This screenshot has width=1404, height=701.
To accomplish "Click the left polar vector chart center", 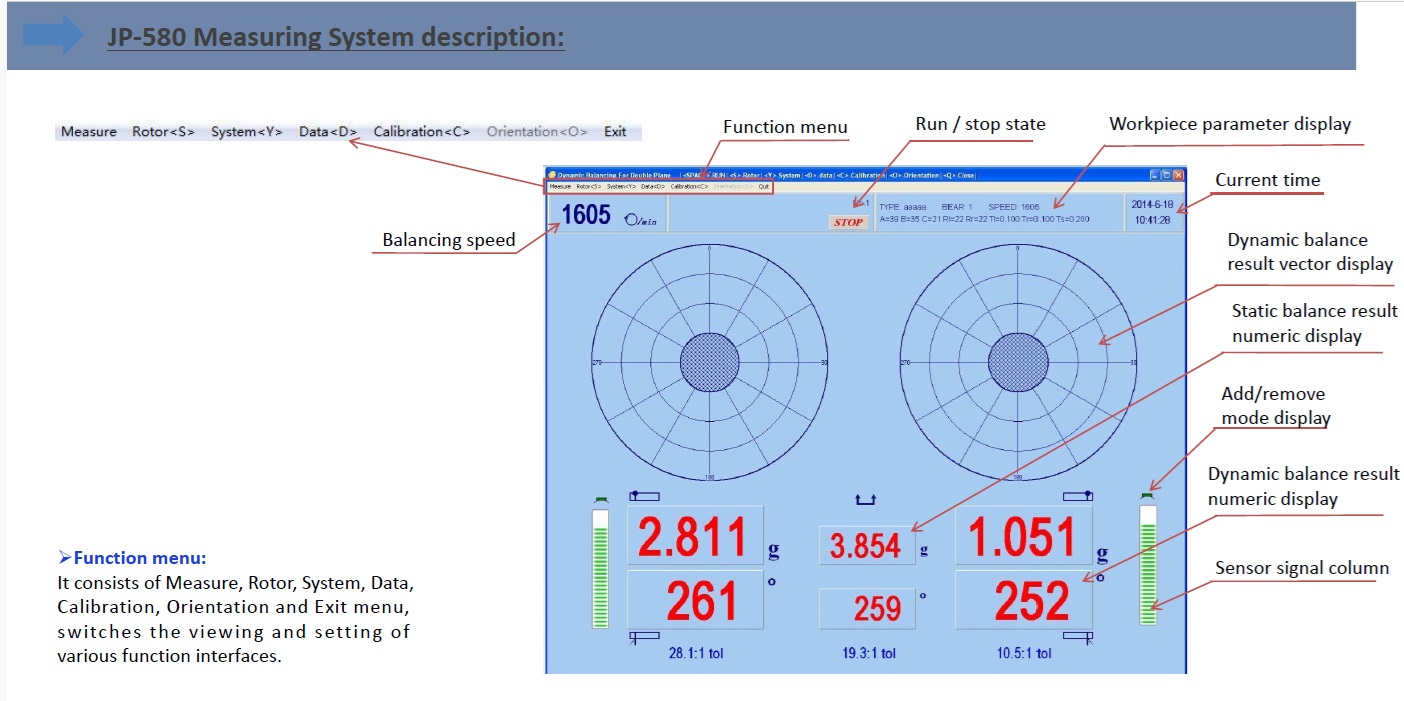I will (x=709, y=362).
